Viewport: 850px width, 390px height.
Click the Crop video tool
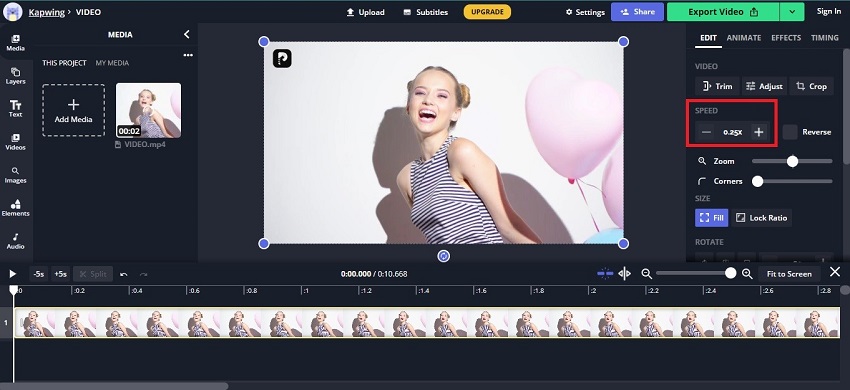[x=811, y=86]
